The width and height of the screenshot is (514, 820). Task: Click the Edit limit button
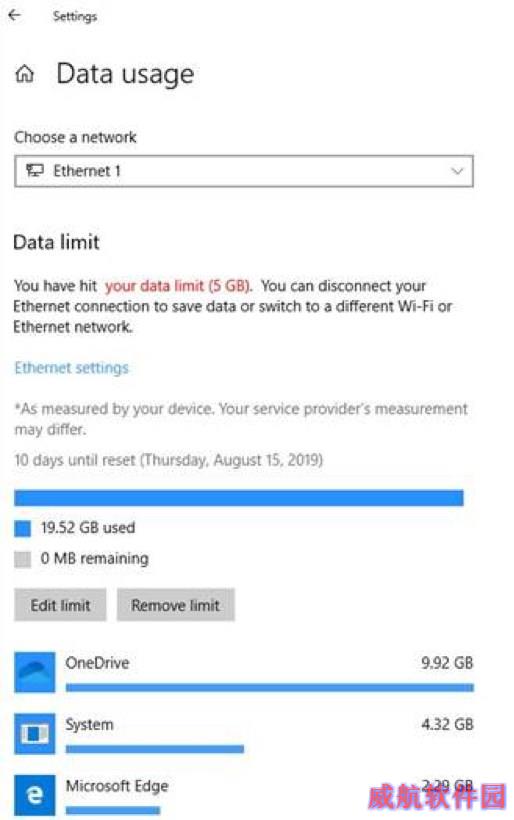point(60,605)
